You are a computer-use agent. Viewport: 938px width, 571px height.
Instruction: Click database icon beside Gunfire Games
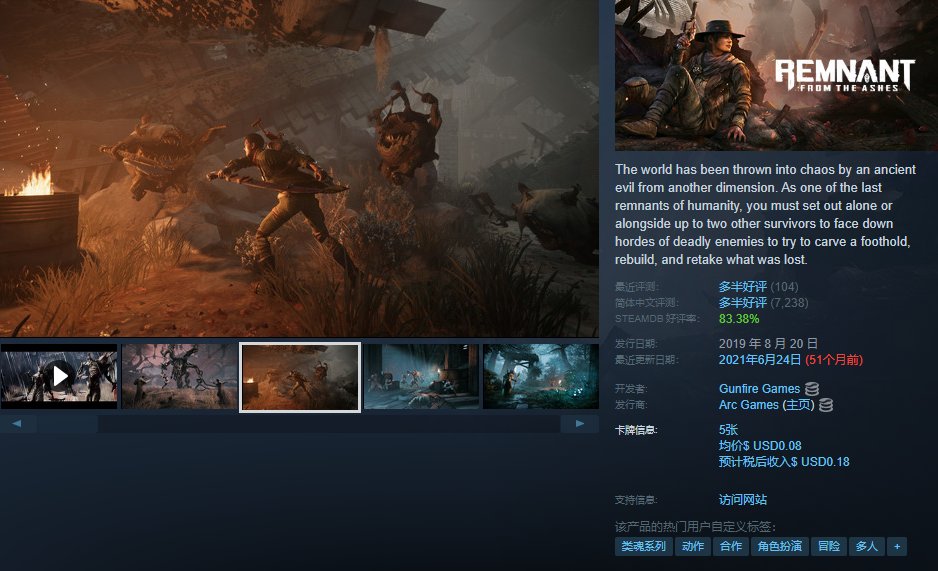point(812,389)
